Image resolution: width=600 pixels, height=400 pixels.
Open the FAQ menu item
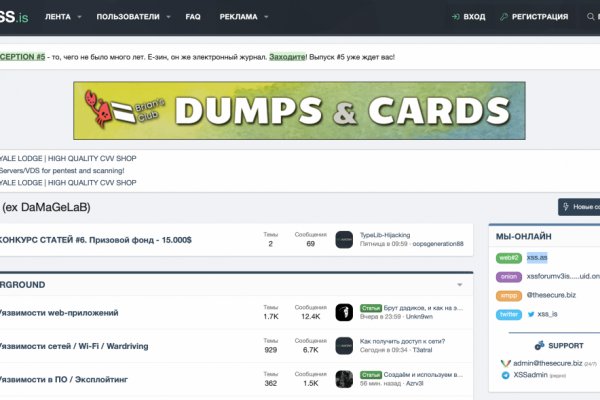(193, 17)
